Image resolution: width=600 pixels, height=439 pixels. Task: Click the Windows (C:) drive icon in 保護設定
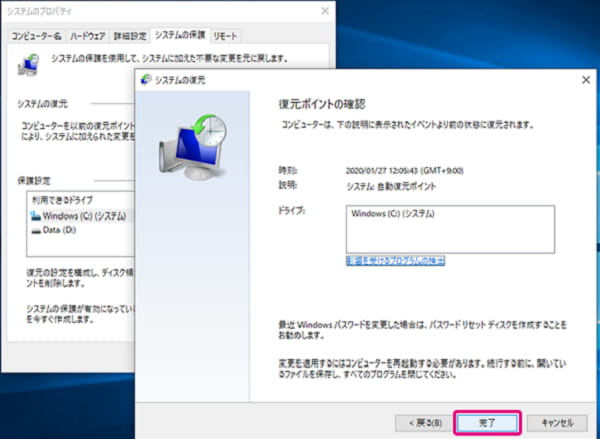pyautogui.click(x=36, y=216)
